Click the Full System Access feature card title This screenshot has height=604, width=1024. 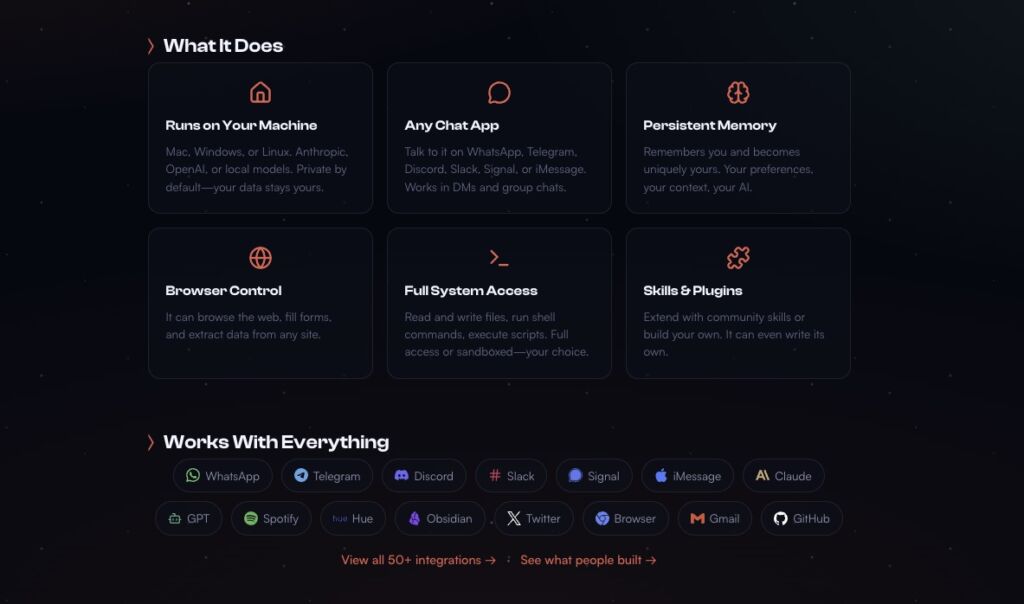[x=471, y=291]
